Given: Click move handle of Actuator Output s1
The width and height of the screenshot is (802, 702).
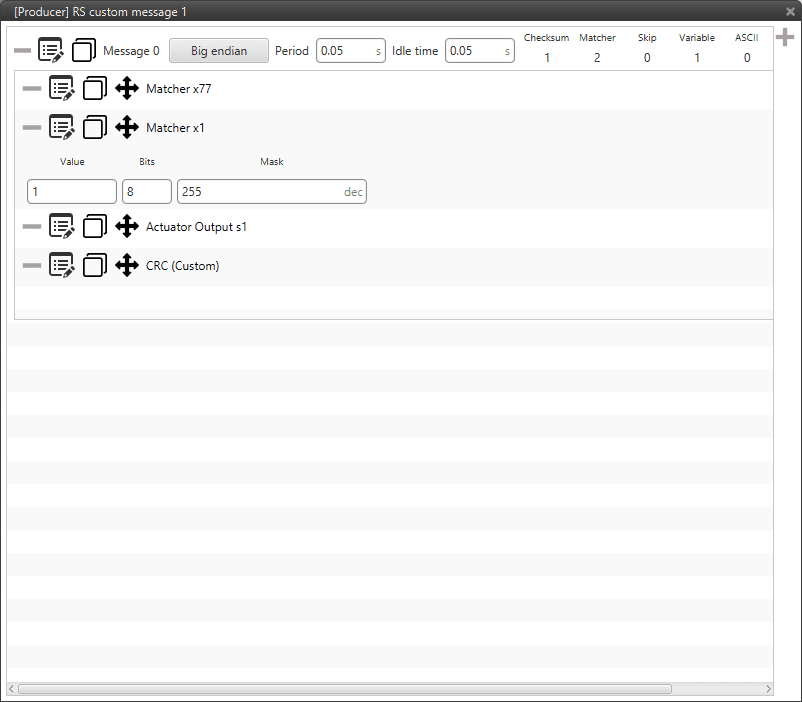Looking at the screenshot, I should click(x=127, y=226).
